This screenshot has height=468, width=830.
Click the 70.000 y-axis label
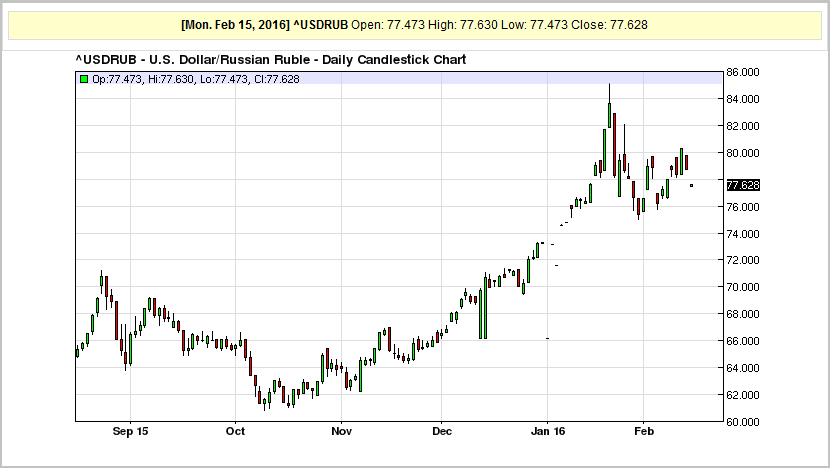[x=743, y=287]
